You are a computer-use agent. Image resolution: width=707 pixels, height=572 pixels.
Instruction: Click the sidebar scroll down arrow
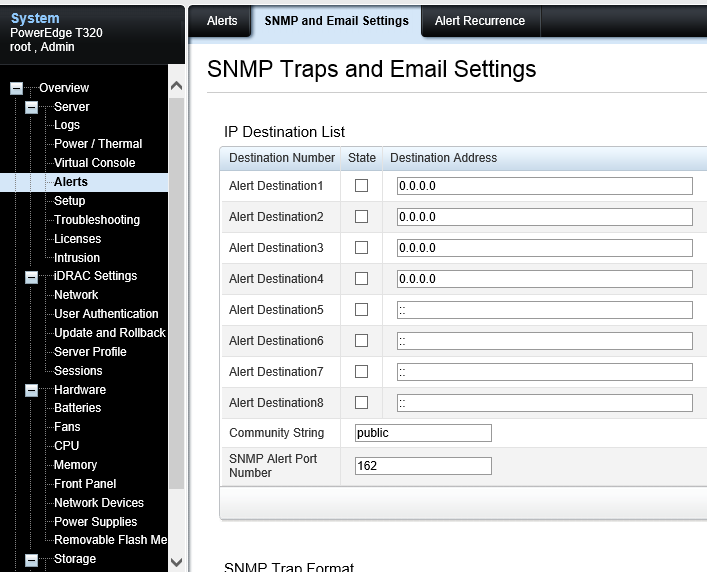point(177,562)
